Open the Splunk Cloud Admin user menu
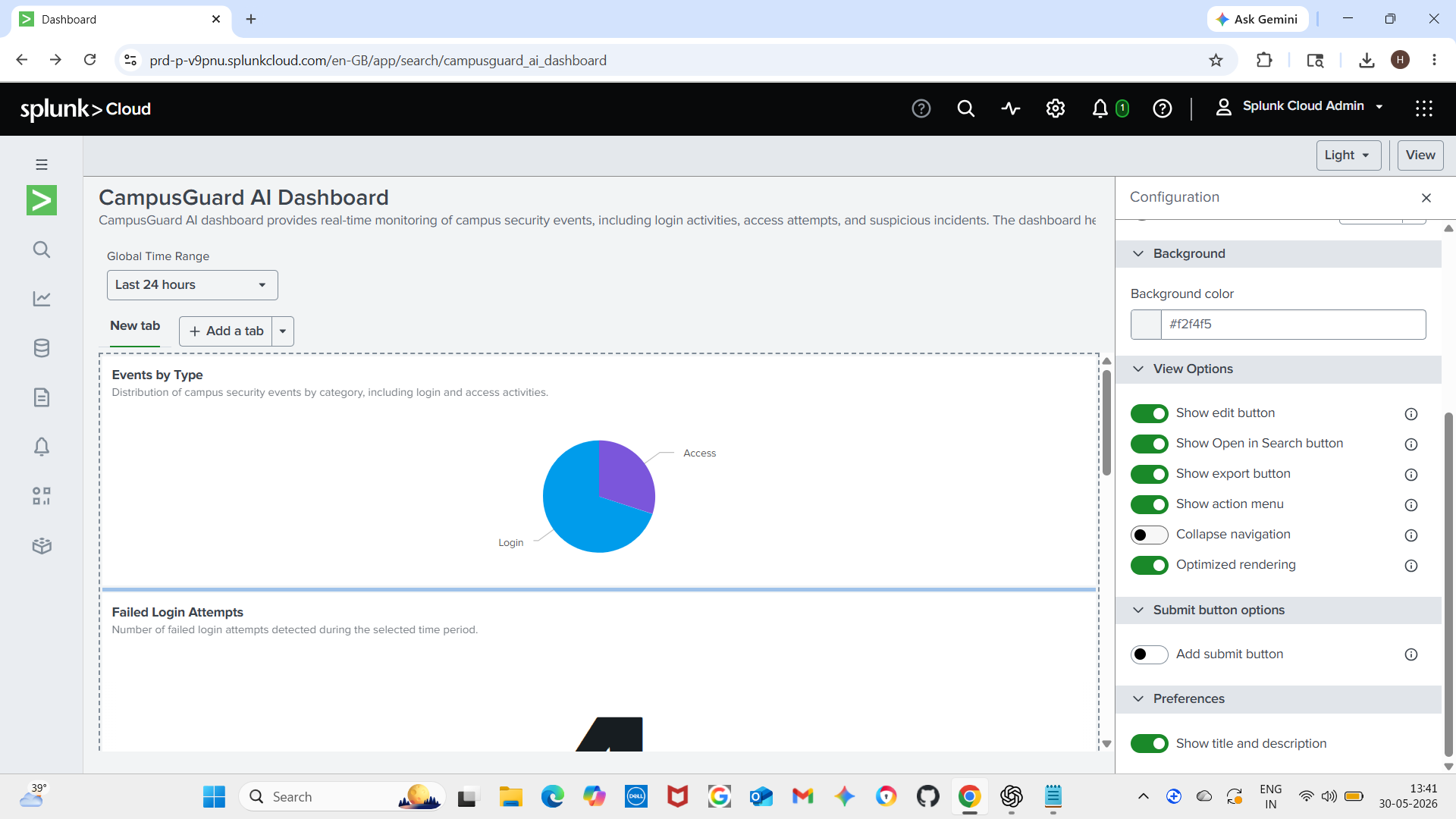This screenshot has width=1456, height=819. click(x=1300, y=107)
